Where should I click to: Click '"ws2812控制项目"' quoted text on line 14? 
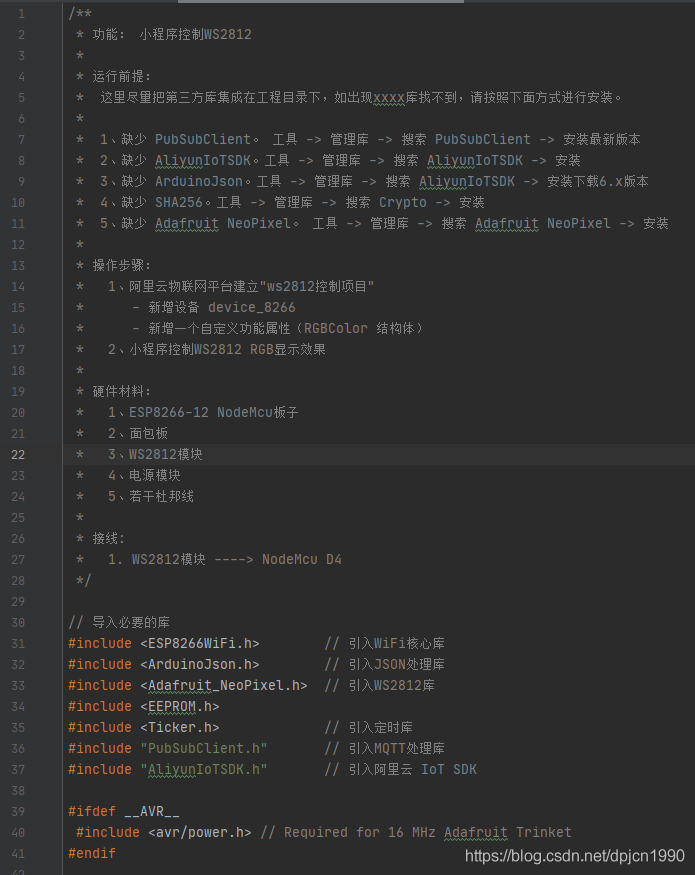(x=317, y=287)
